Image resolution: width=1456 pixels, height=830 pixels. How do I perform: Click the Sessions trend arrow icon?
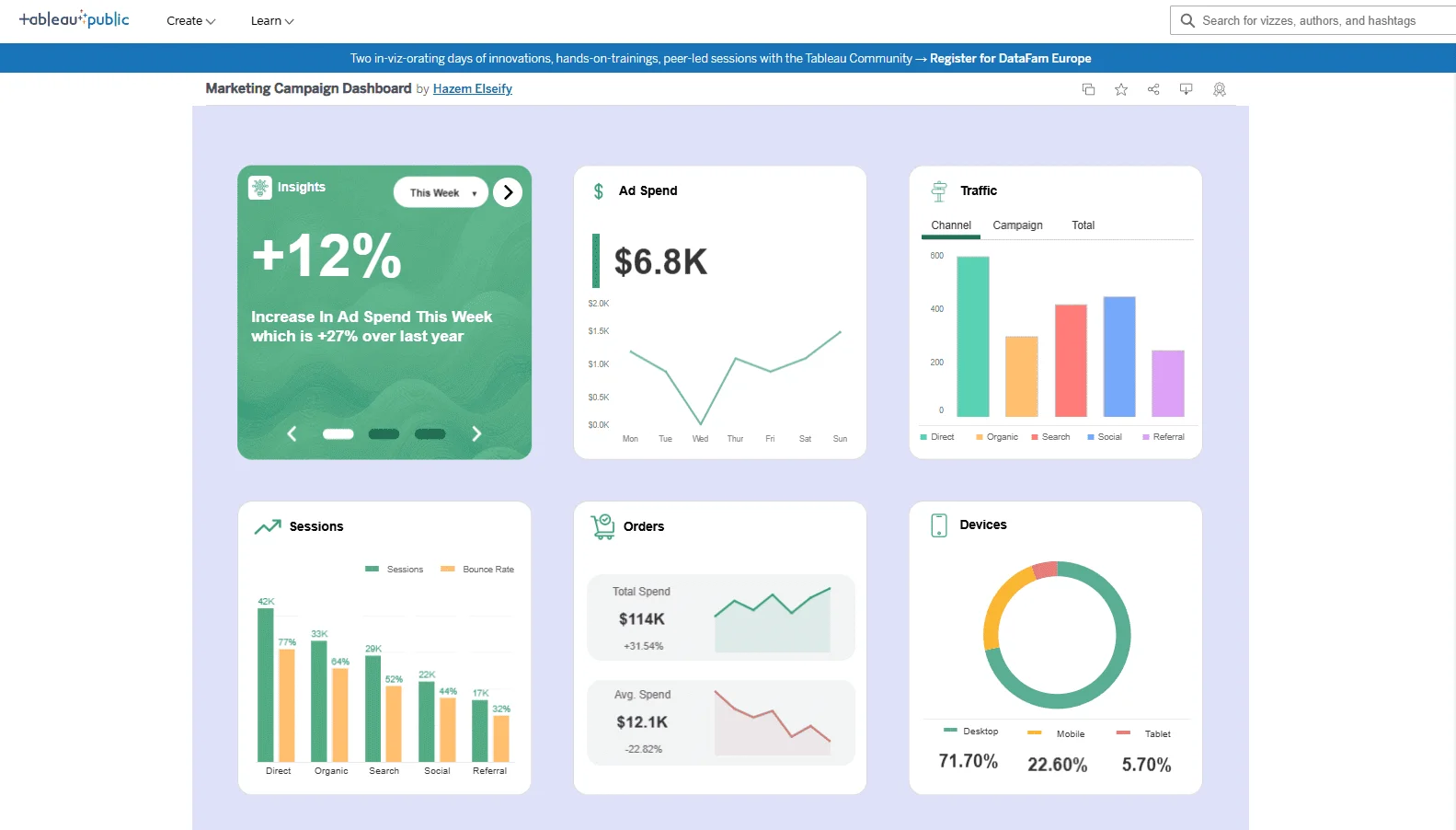click(x=268, y=527)
